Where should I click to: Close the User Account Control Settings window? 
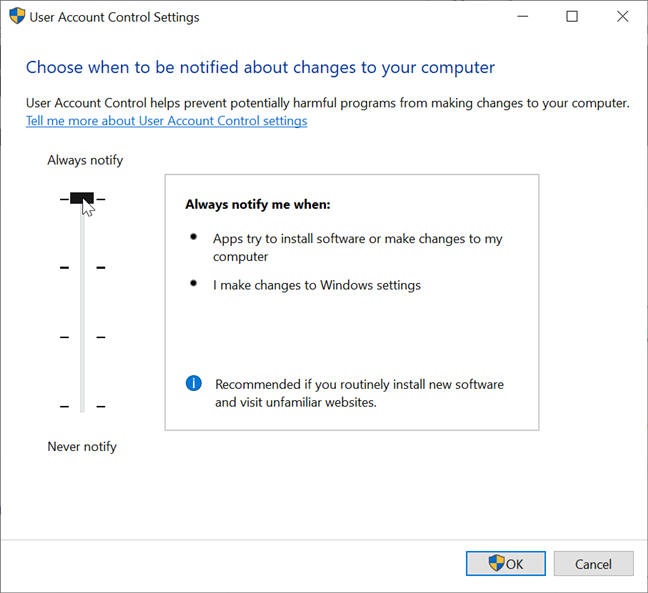pos(622,17)
